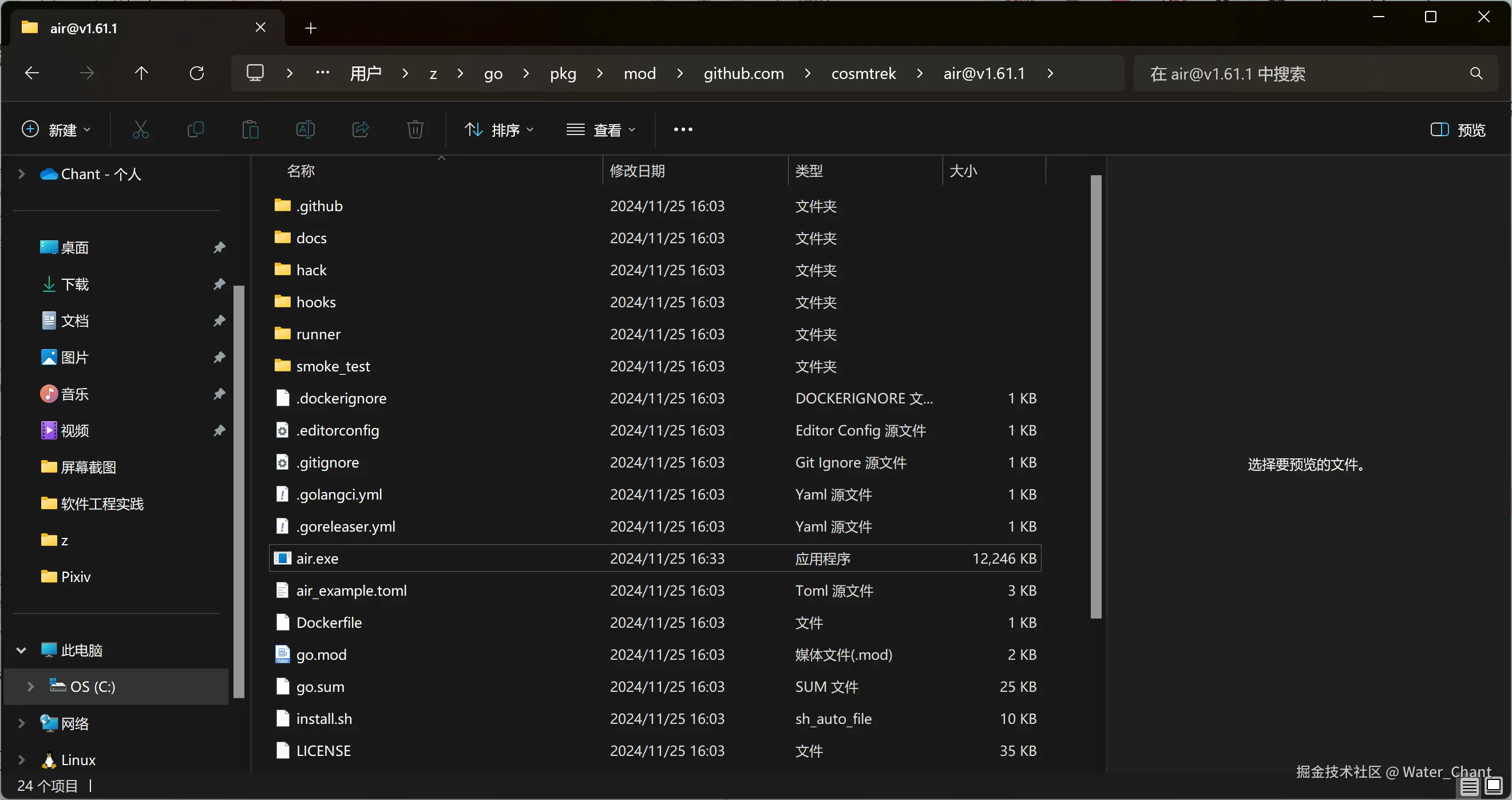Open the toolbar See more menu
This screenshot has width=1512, height=800.
coord(683,130)
